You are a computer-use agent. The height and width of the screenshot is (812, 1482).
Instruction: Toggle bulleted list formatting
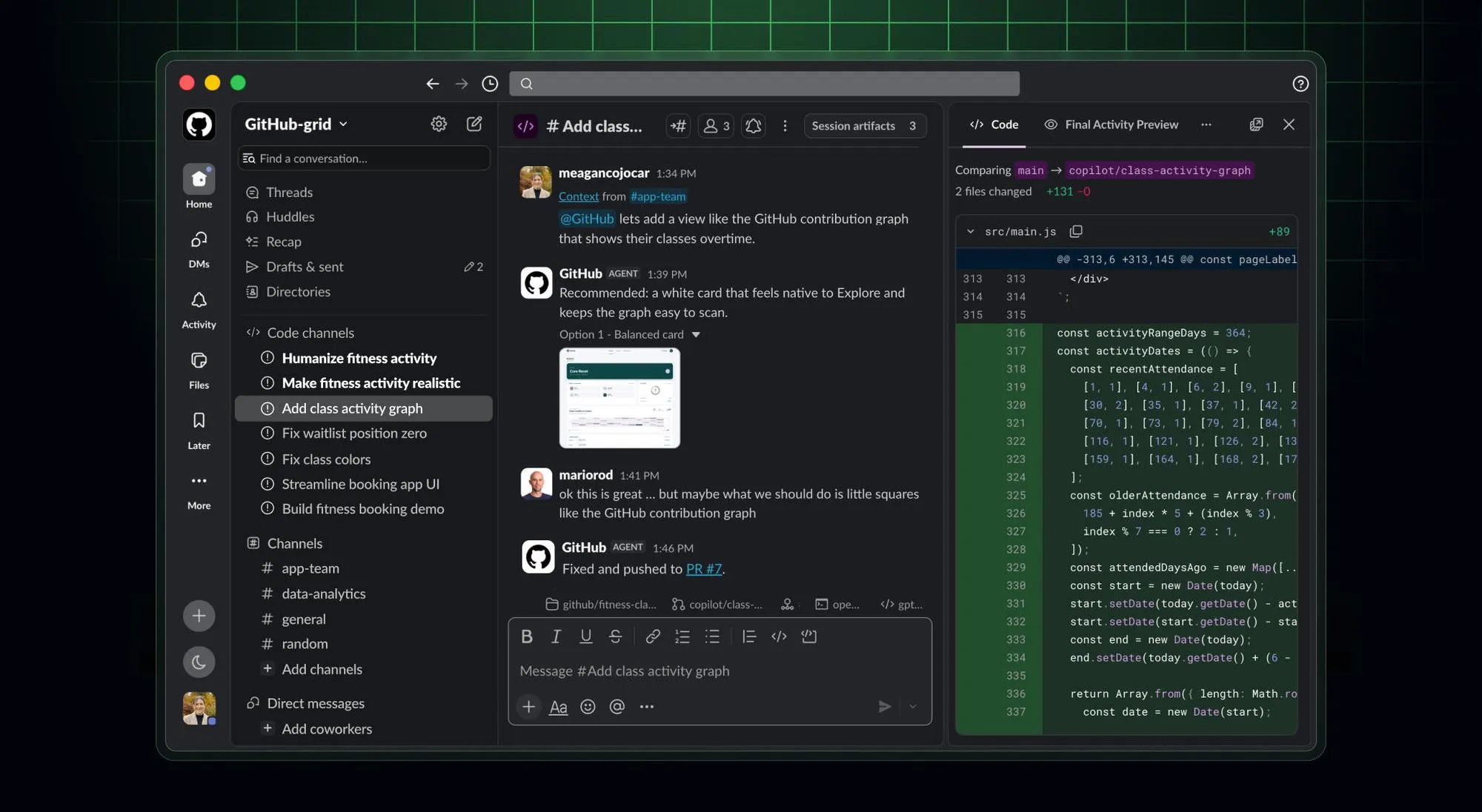[x=712, y=636]
